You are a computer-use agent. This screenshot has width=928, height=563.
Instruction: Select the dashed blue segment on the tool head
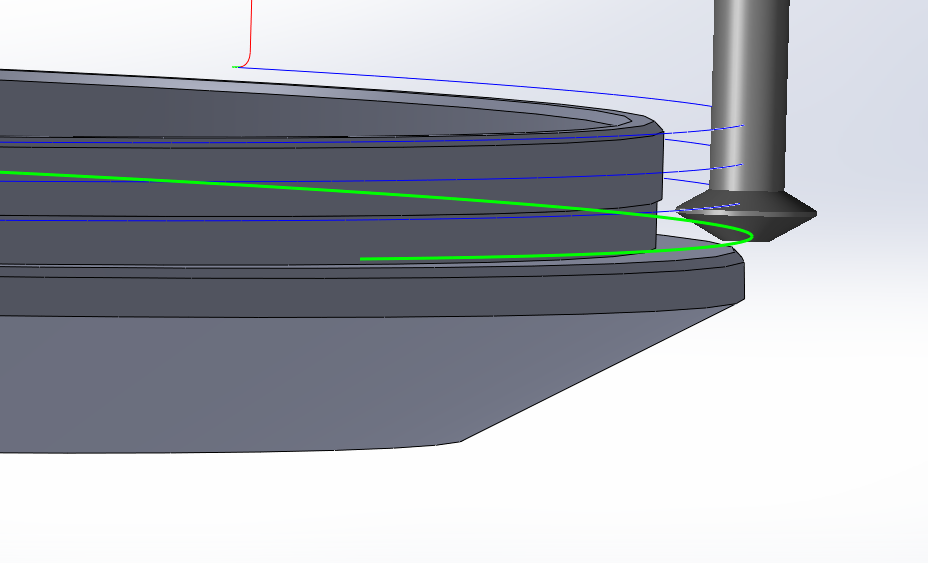pyautogui.click(x=724, y=206)
